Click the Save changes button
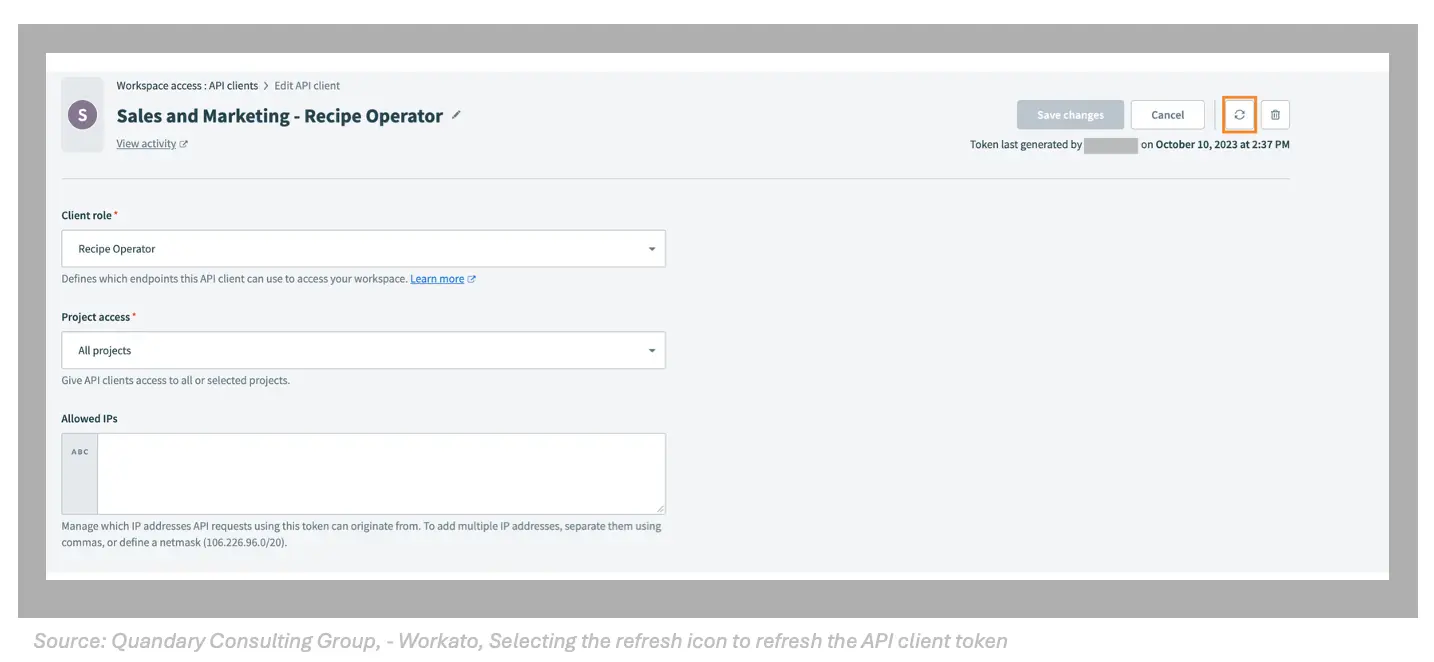The image size is (1434, 662). [x=1069, y=114]
